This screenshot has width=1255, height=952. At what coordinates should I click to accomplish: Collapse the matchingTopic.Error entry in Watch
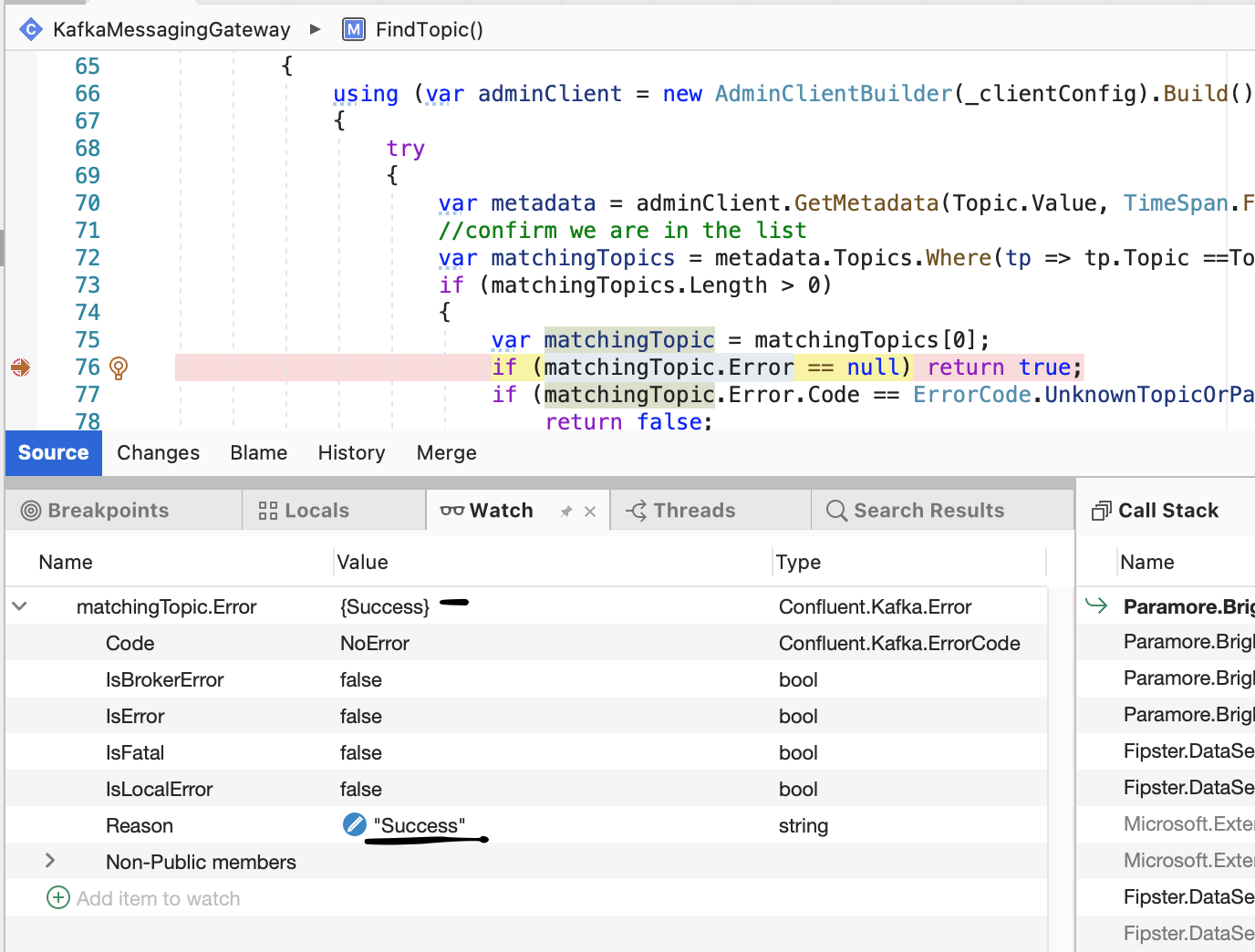[20, 605]
